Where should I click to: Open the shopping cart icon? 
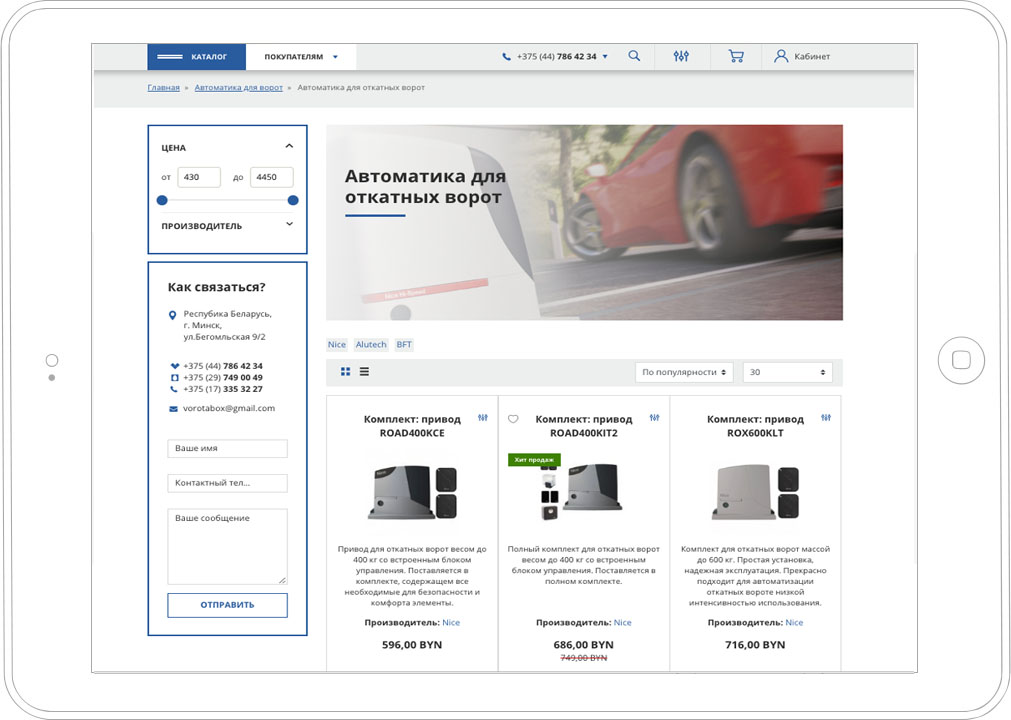pyautogui.click(x=736, y=56)
